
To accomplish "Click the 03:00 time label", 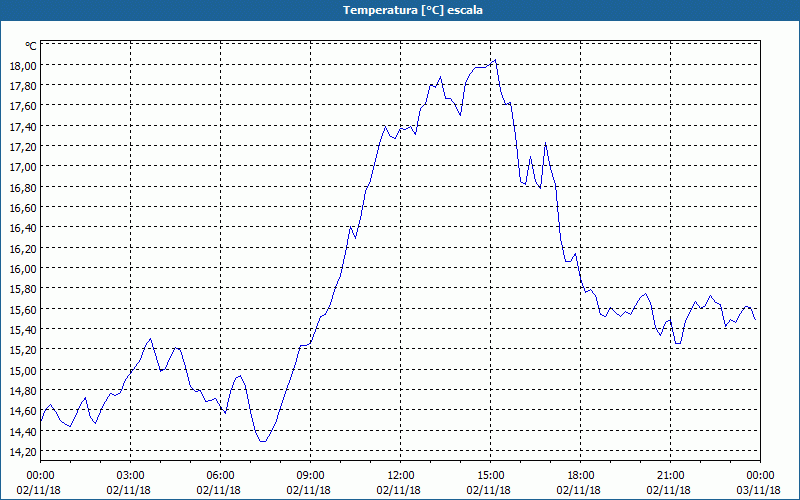I will tap(130, 476).
